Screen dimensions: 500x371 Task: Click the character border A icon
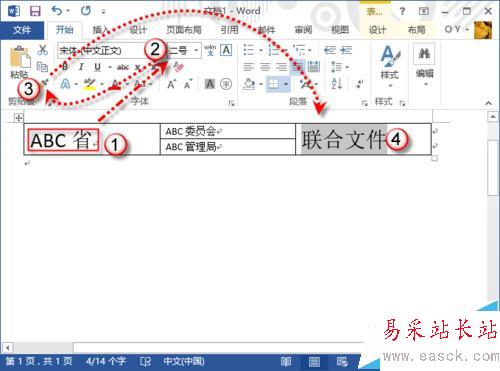coord(226,50)
